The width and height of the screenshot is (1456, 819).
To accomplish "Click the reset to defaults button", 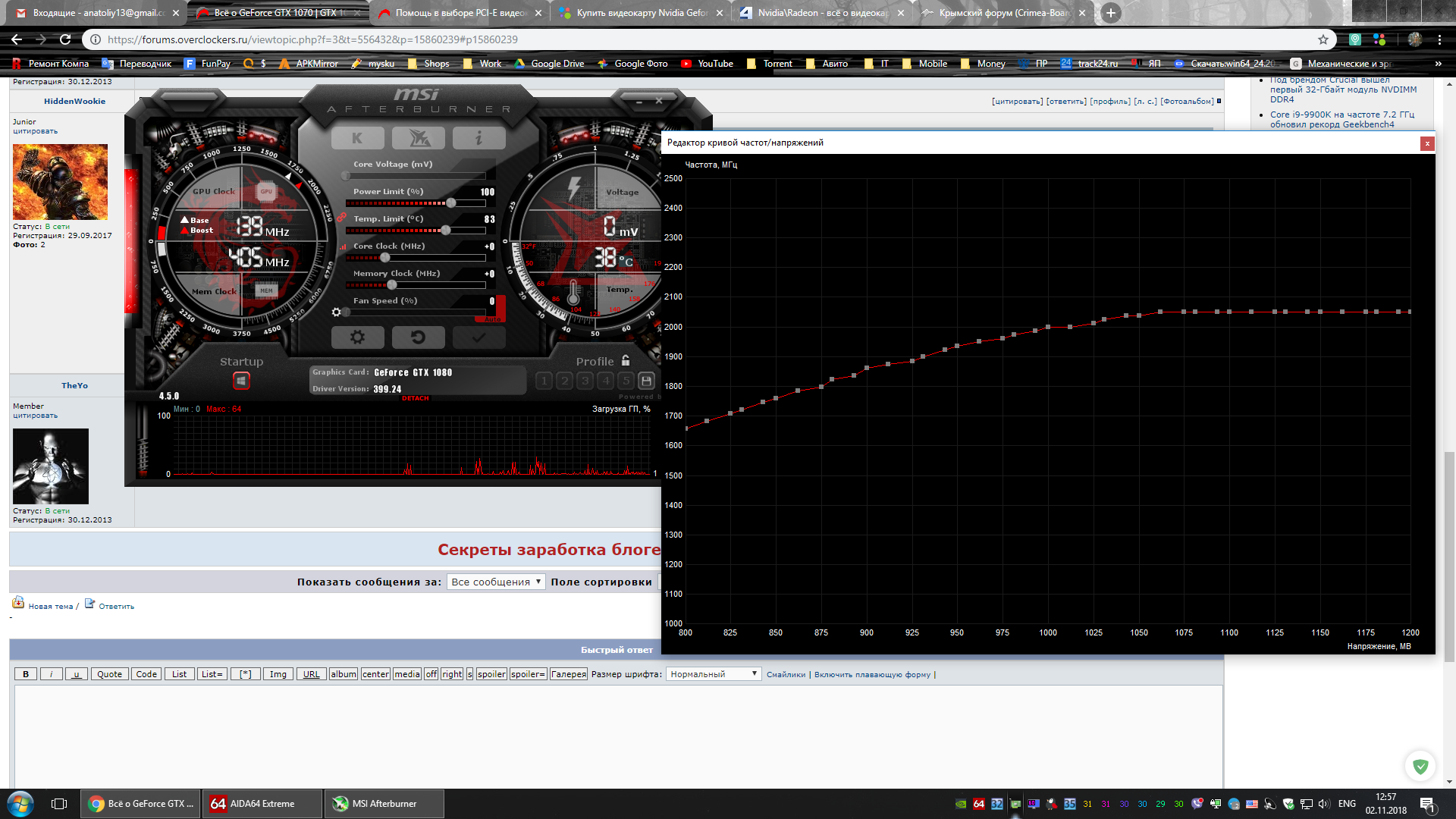I will pos(418,337).
